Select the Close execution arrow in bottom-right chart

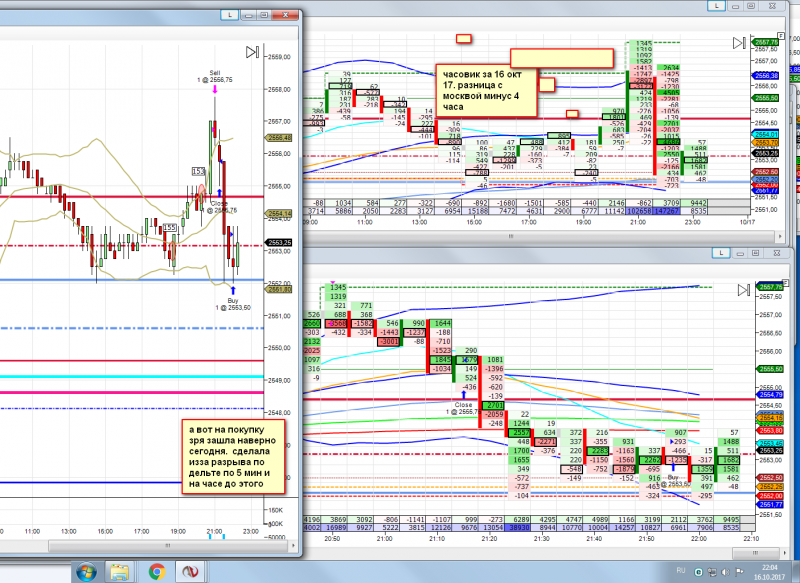point(464,394)
